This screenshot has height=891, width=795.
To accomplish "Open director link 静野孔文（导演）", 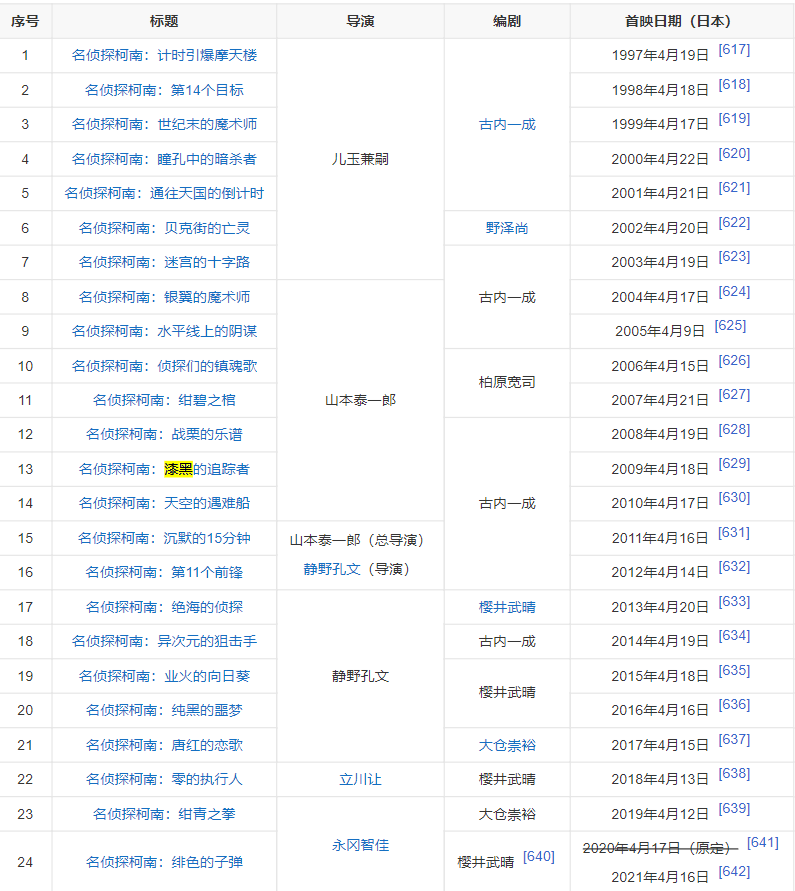I will click(x=332, y=569).
